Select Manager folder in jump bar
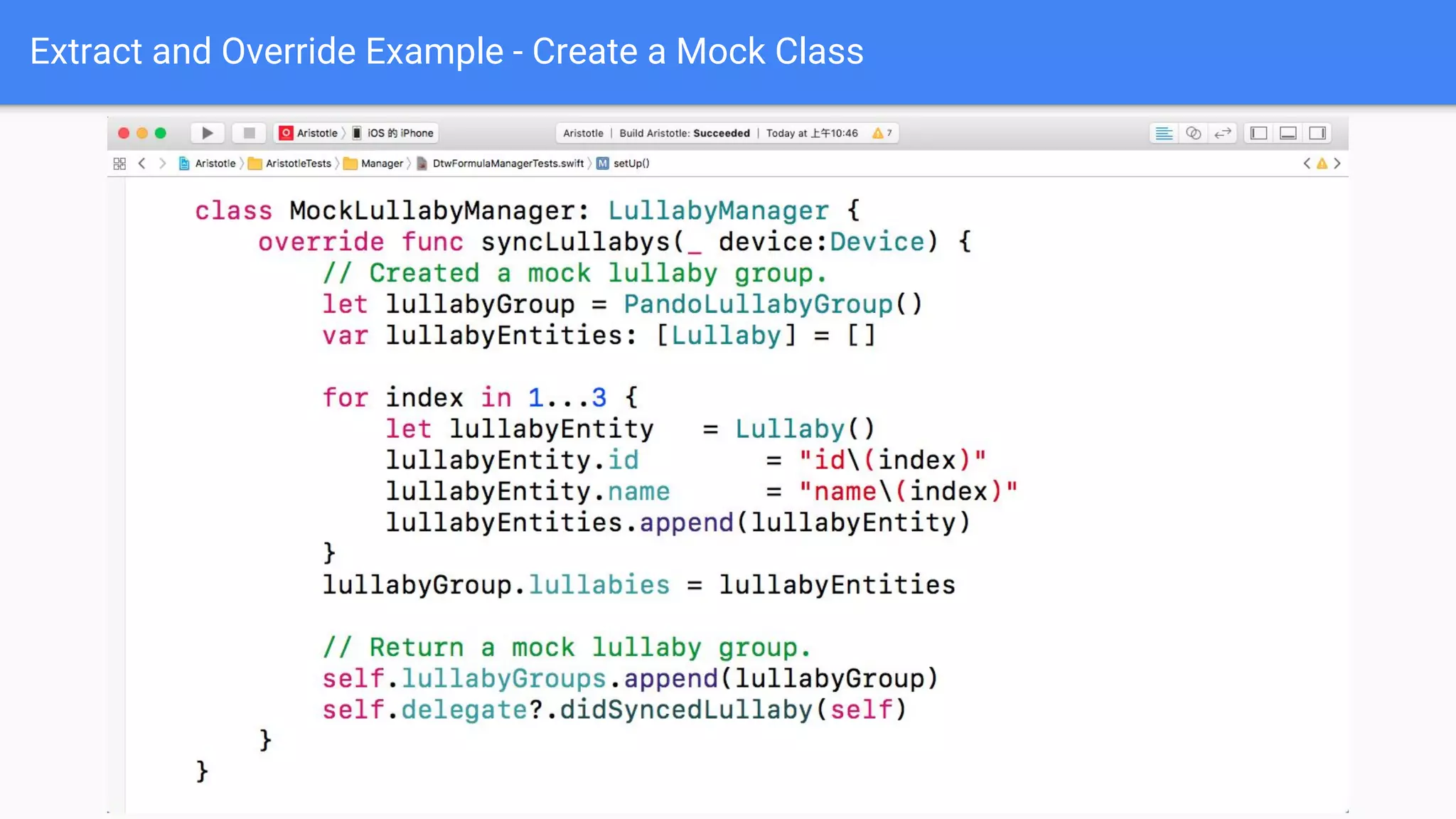The height and width of the screenshot is (819, 1456). tap(374, 164)
